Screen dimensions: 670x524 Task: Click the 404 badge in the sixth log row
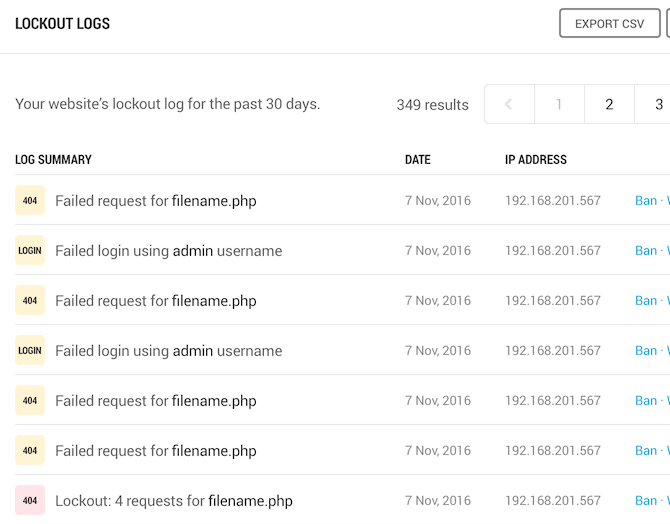click(30, 450)
